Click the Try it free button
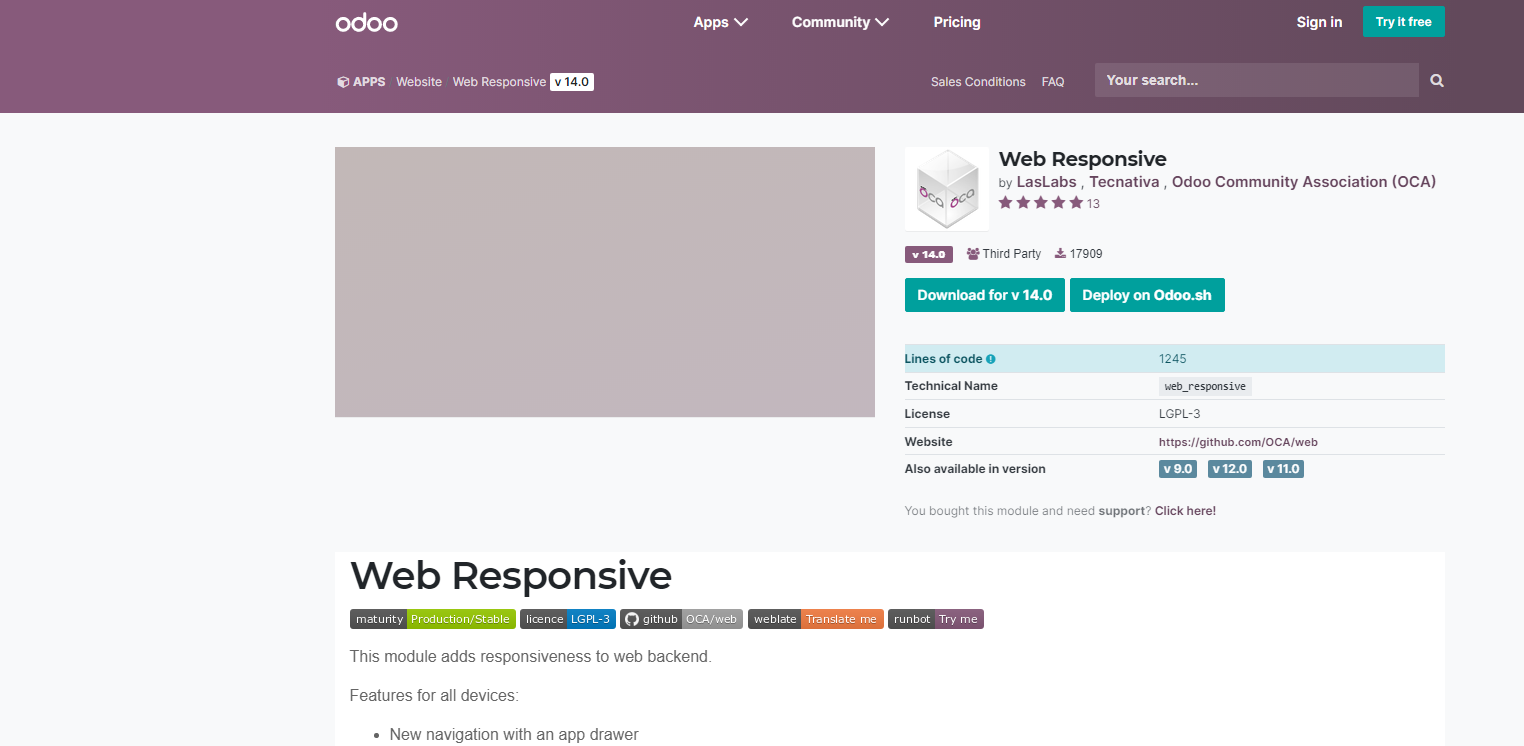Viewport: 1524px width, 746px height. [x=1404, y=22]
